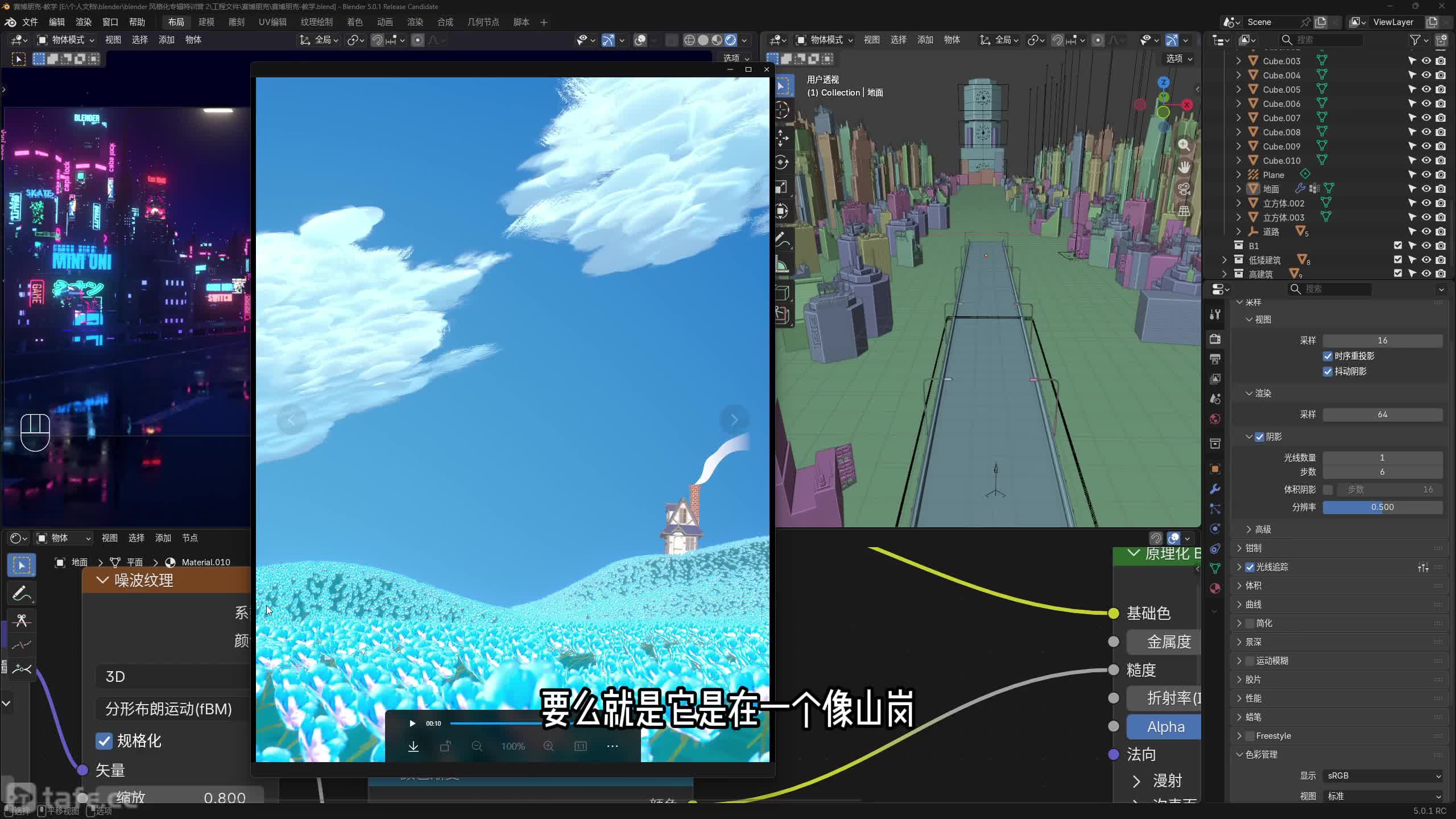This screenshot has width=1456, height=819.
Task: Click the camera view gizmo icon
Action: pos(1184,189)
